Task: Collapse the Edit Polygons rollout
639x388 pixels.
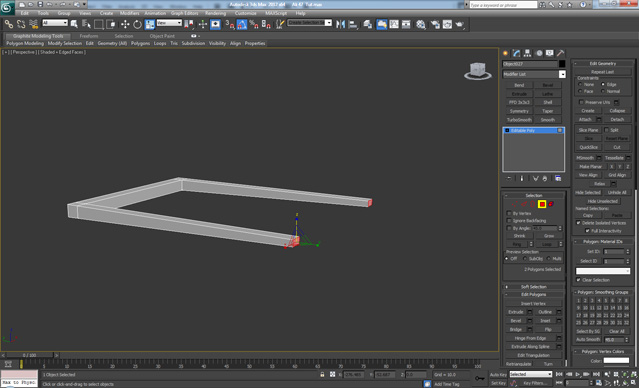Action: [533, 295]
